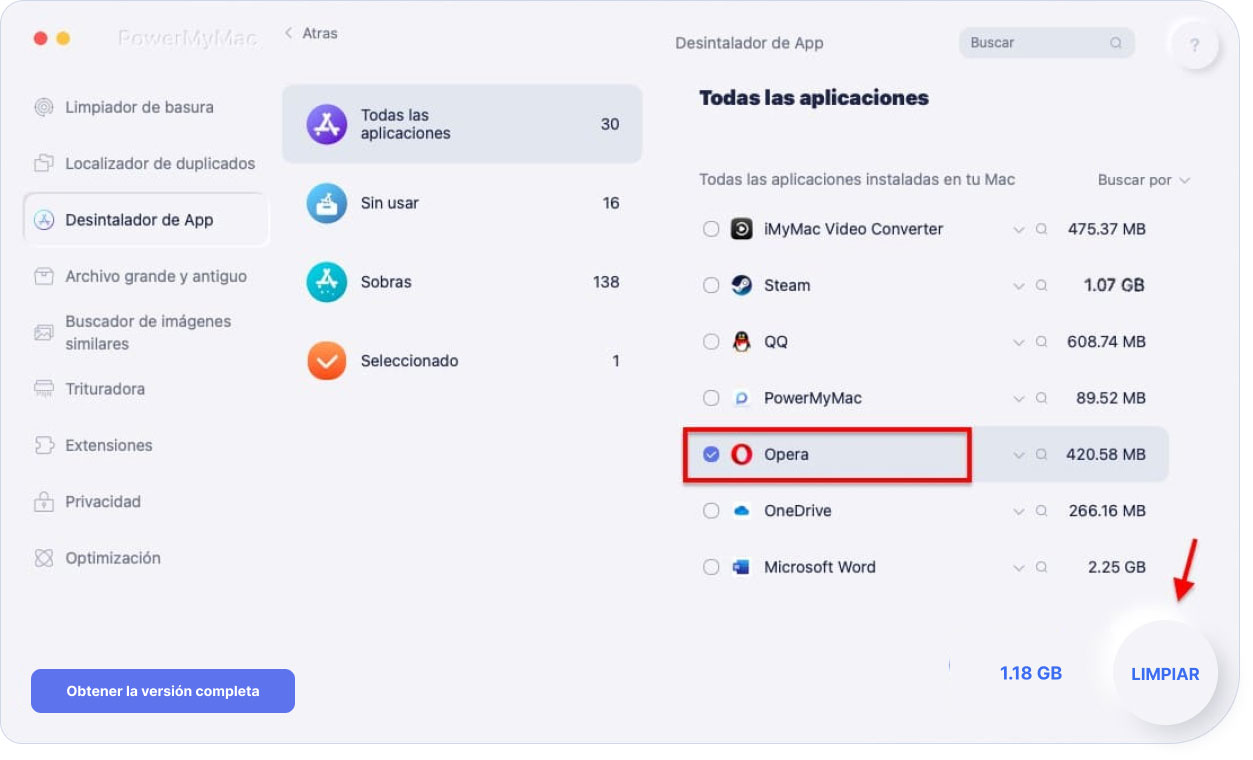Click the magnifier icon in PowerMyMac row
Image resolution: width=1253 pixels, height=760 pixels.
pyautogui.click(x=1041, y=398)
